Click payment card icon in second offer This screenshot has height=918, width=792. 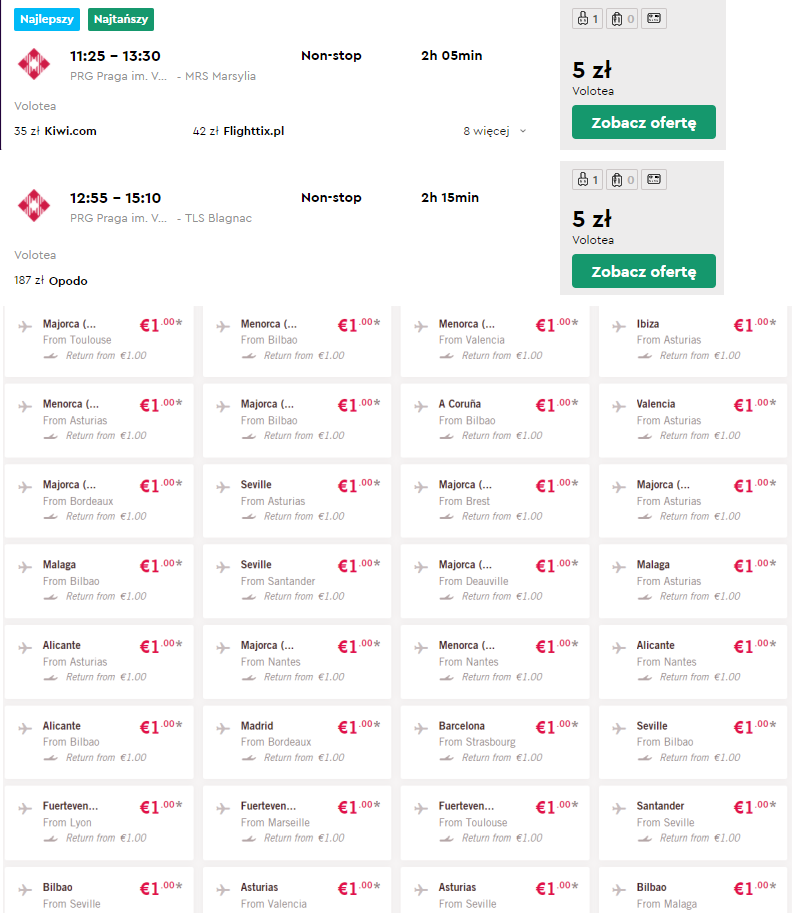[654, 180]
